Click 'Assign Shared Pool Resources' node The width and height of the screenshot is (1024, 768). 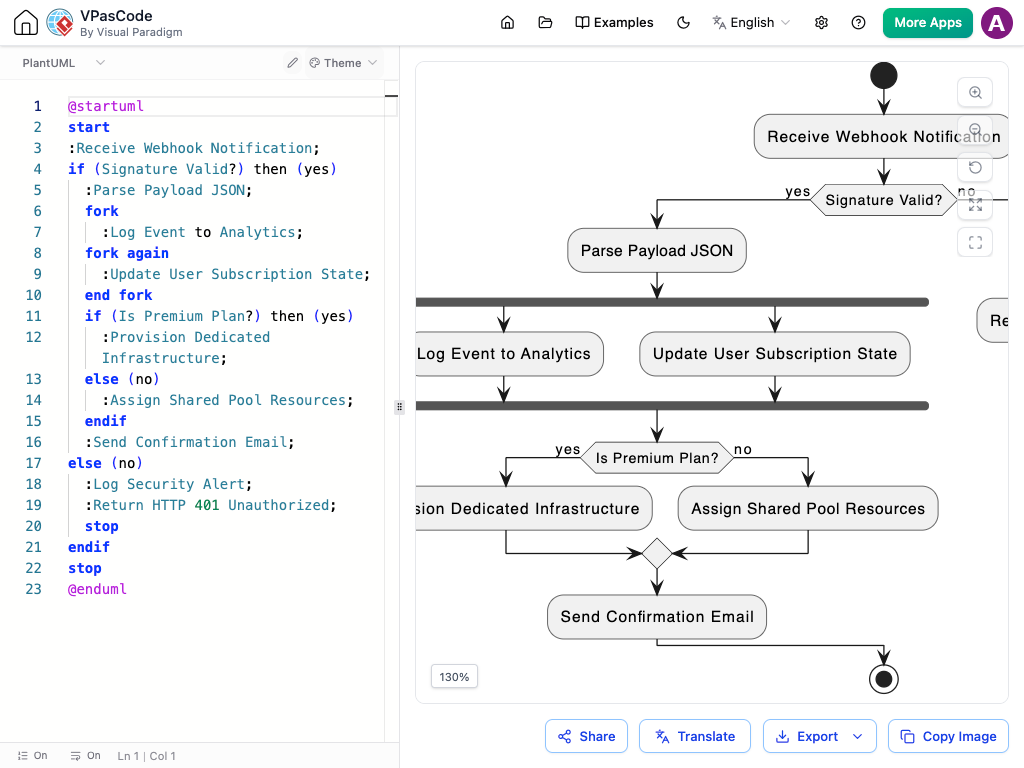808,508
